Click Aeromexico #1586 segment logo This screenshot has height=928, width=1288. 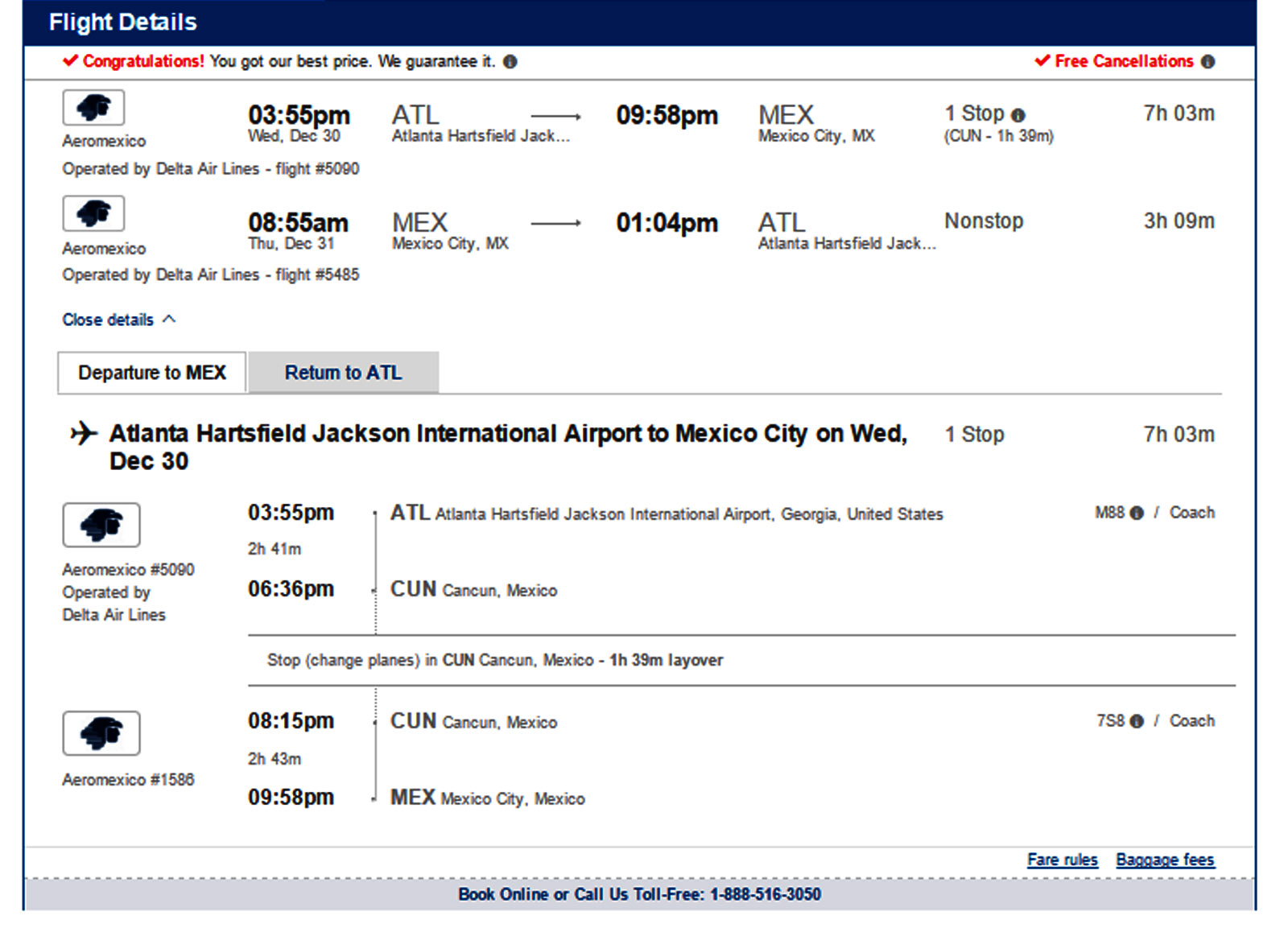pyautogui.click(x=101, y=733)
